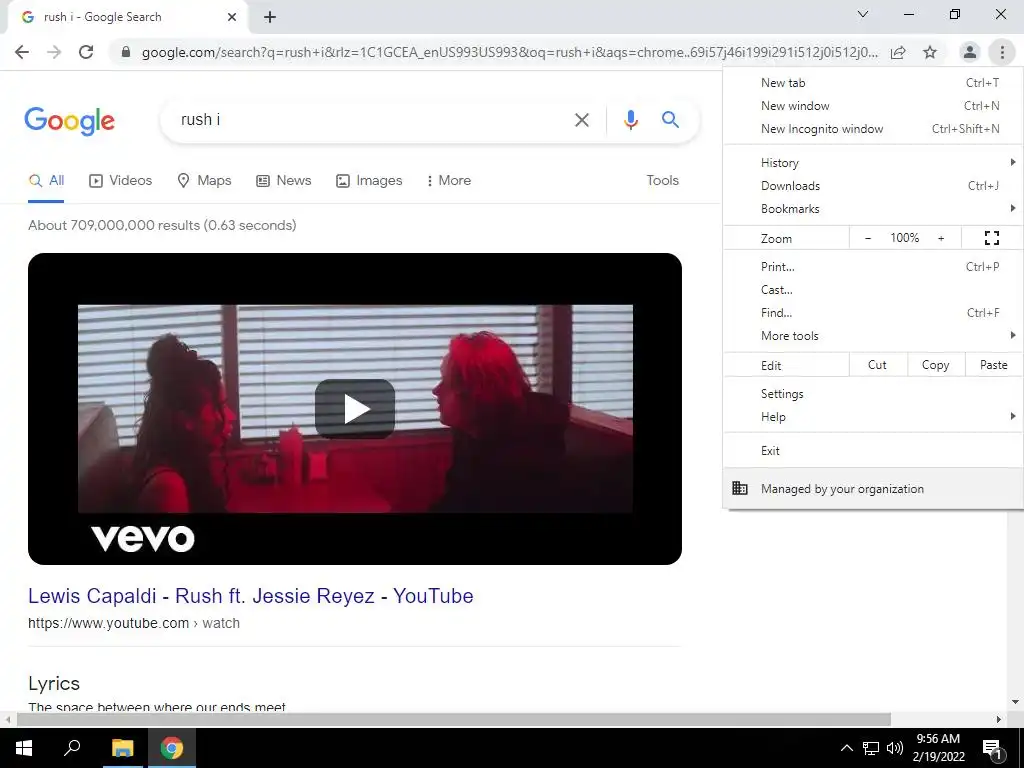Switch to News results tab
The height and width of the screenshot is (768, 1024).
tap(283, 181)
